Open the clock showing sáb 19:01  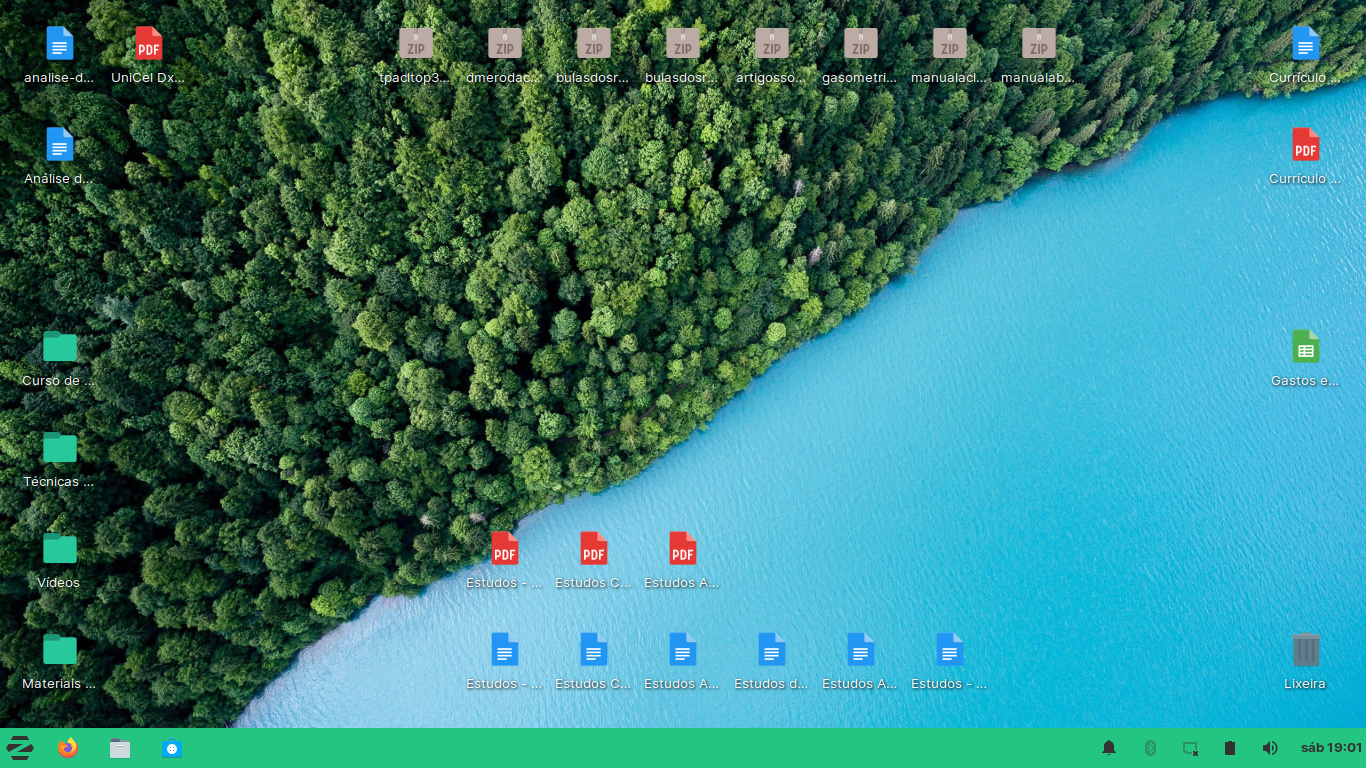pyautogui.click(x=1331, y=748)
